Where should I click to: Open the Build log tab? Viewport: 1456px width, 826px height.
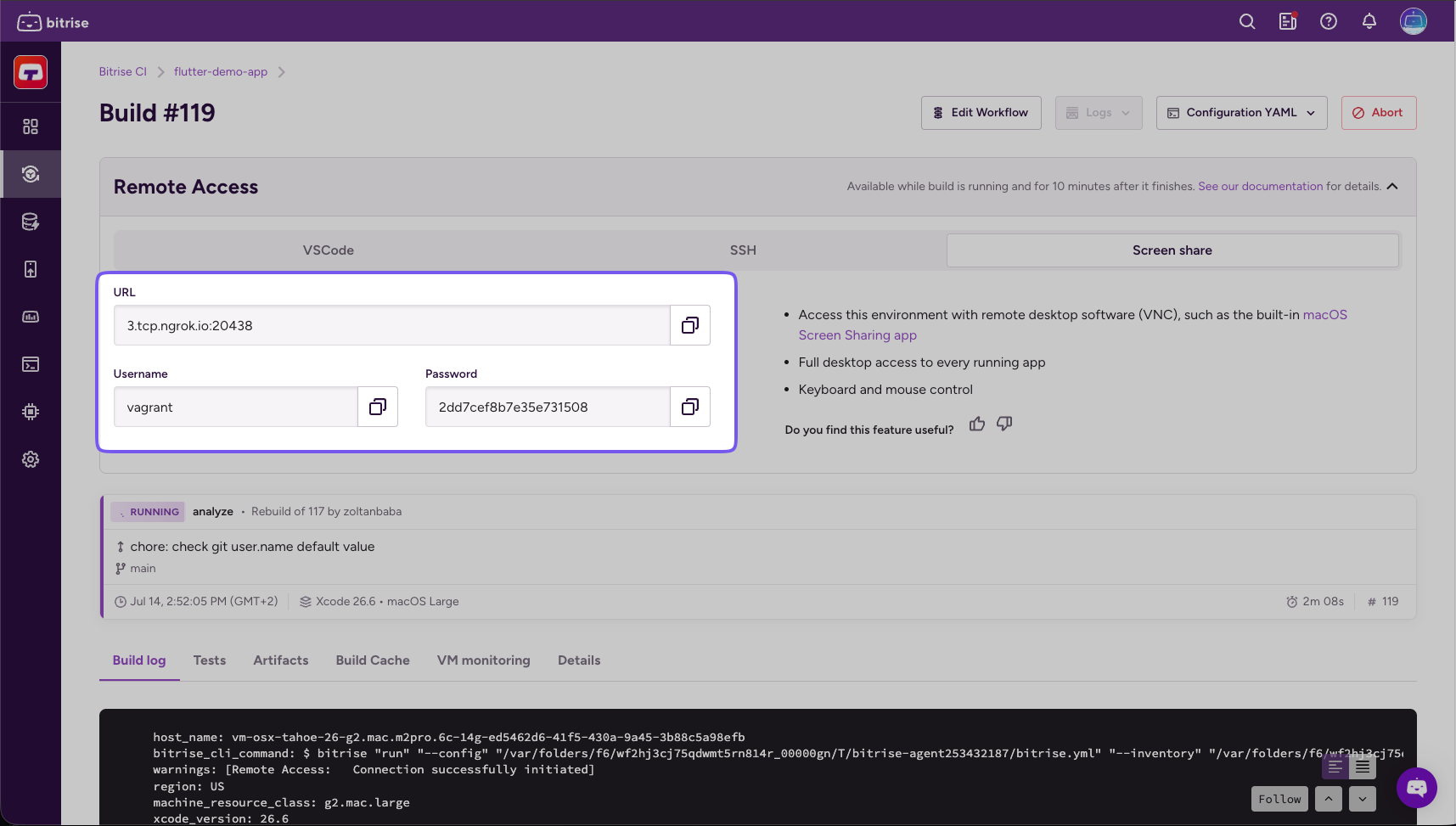(x=139, y=660)
